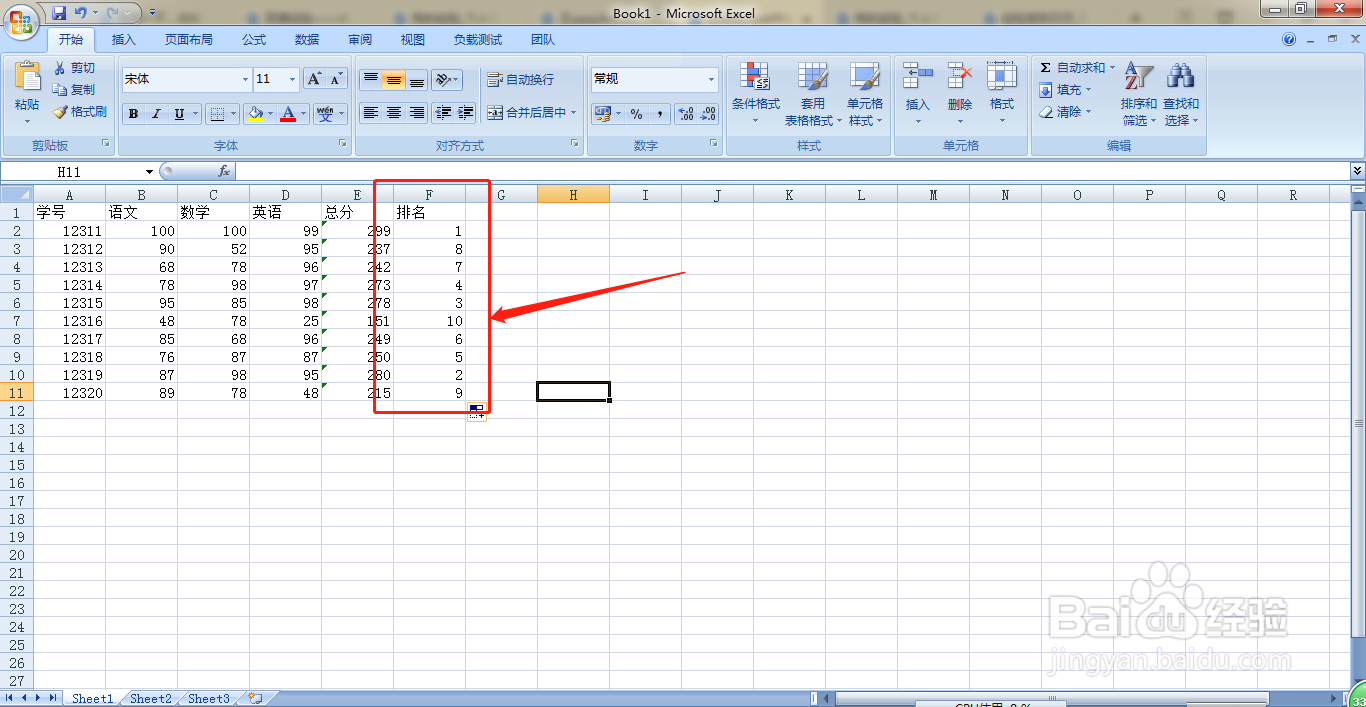The image size is (1366, 707).
Task: Switch to 数据 ribbon tab
Action: [x=307, y=40]
